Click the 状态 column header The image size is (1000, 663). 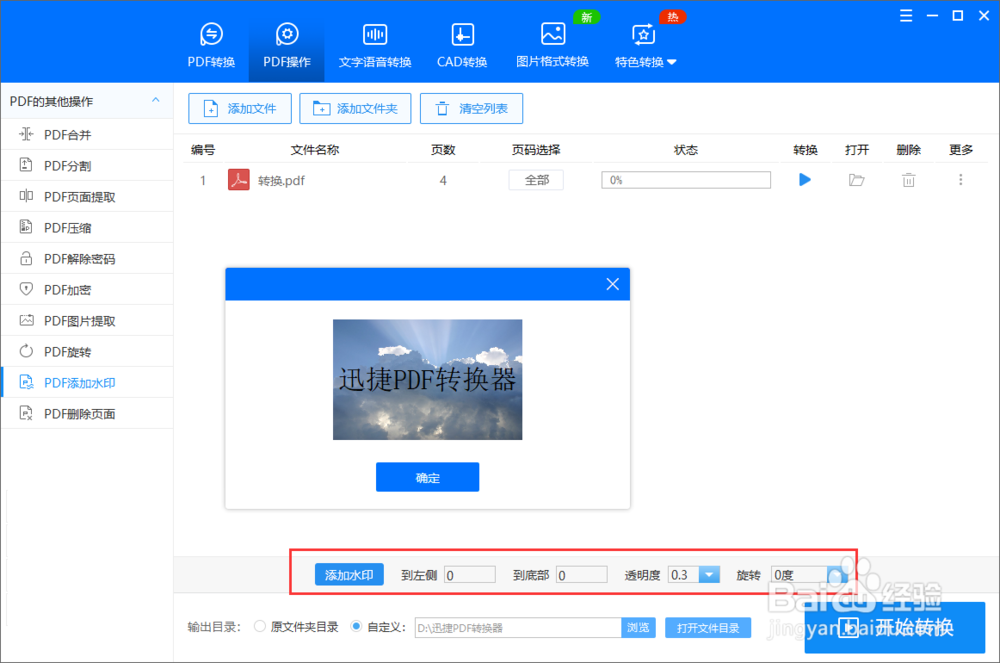(x=686, y=150)
